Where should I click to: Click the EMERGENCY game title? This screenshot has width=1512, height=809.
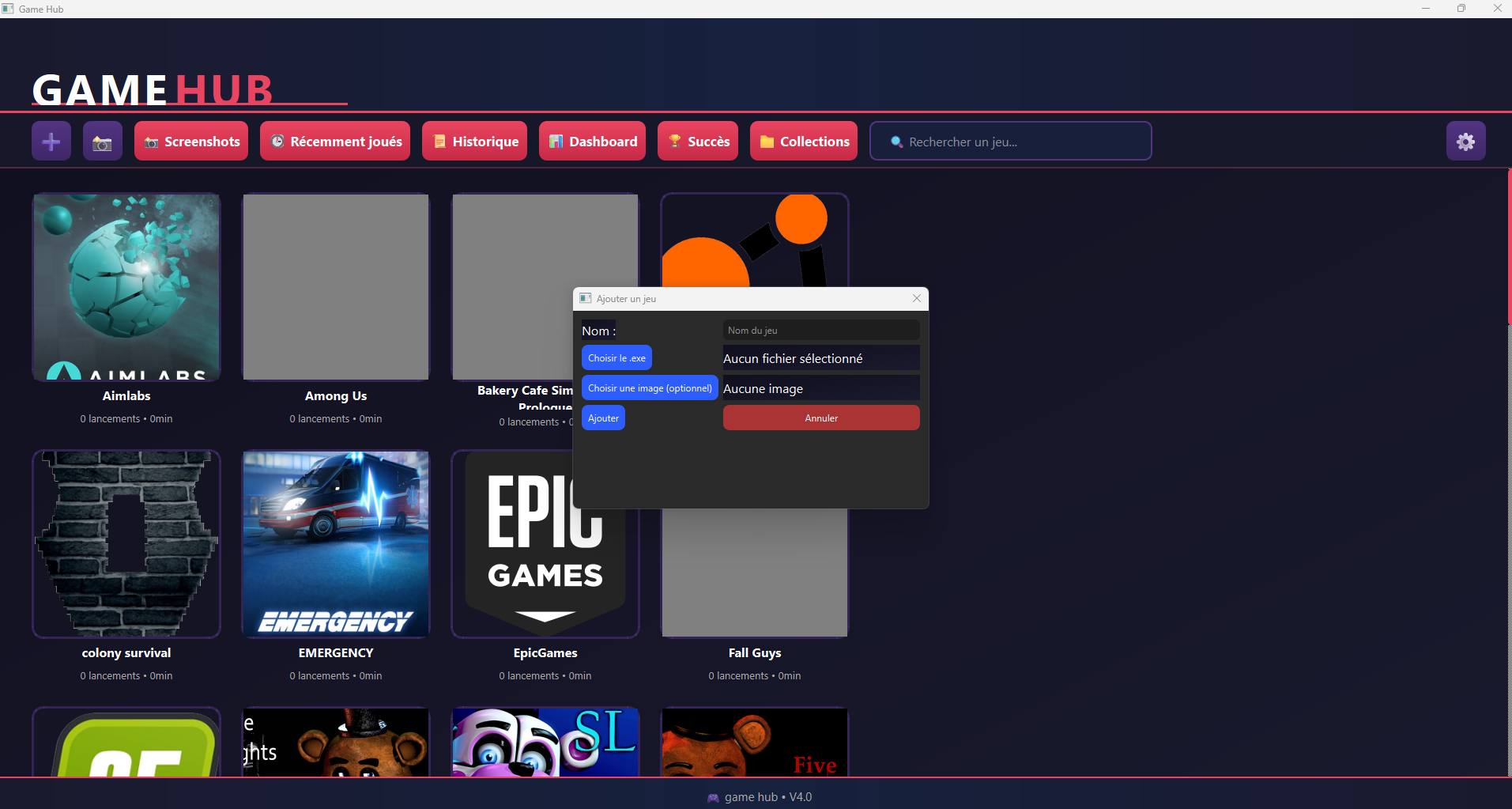(x=336, y=653)
